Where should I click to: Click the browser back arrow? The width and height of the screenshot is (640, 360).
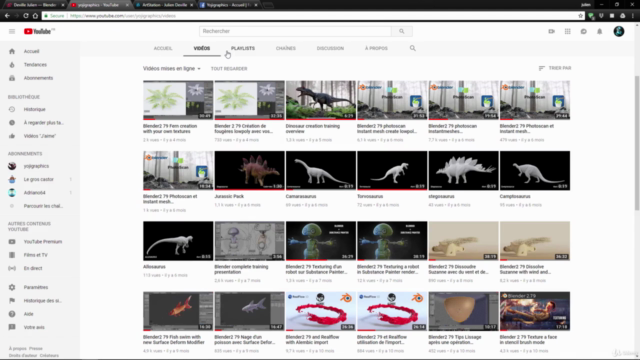point(7,16)
